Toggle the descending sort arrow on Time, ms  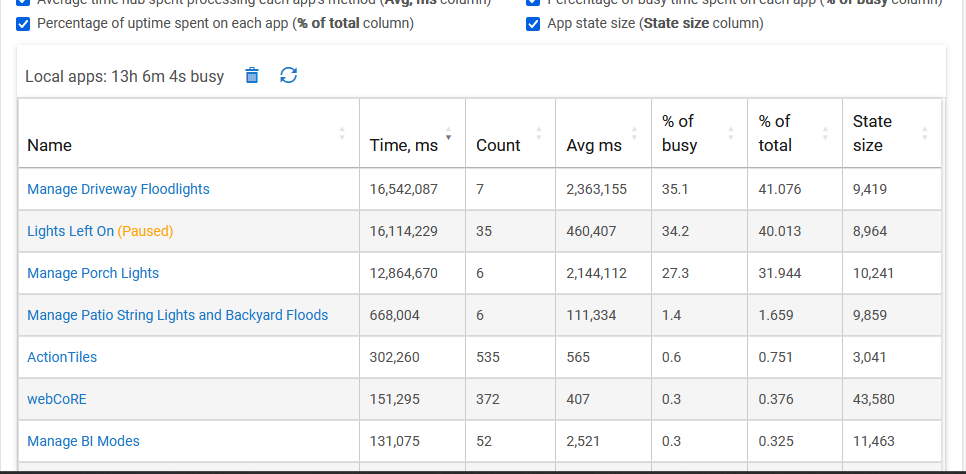[x=448, y=137]
